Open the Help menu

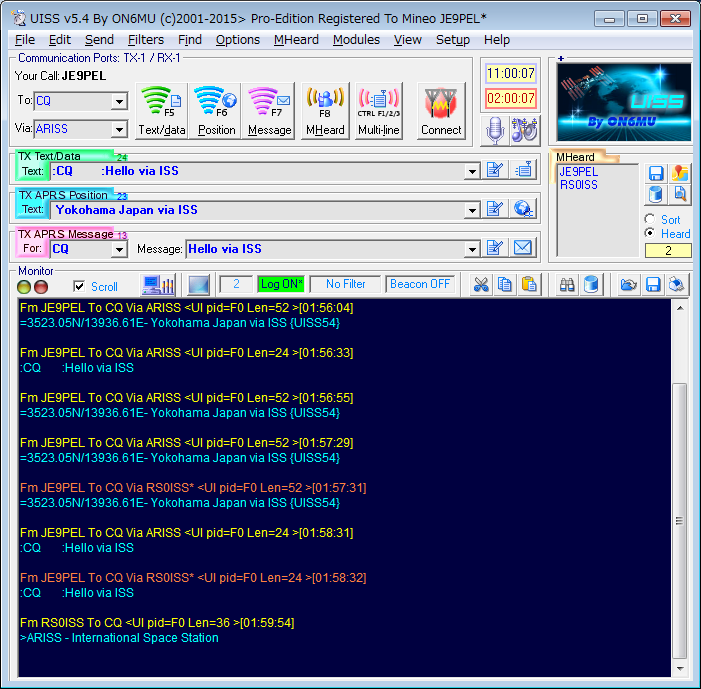click(497, 40)
